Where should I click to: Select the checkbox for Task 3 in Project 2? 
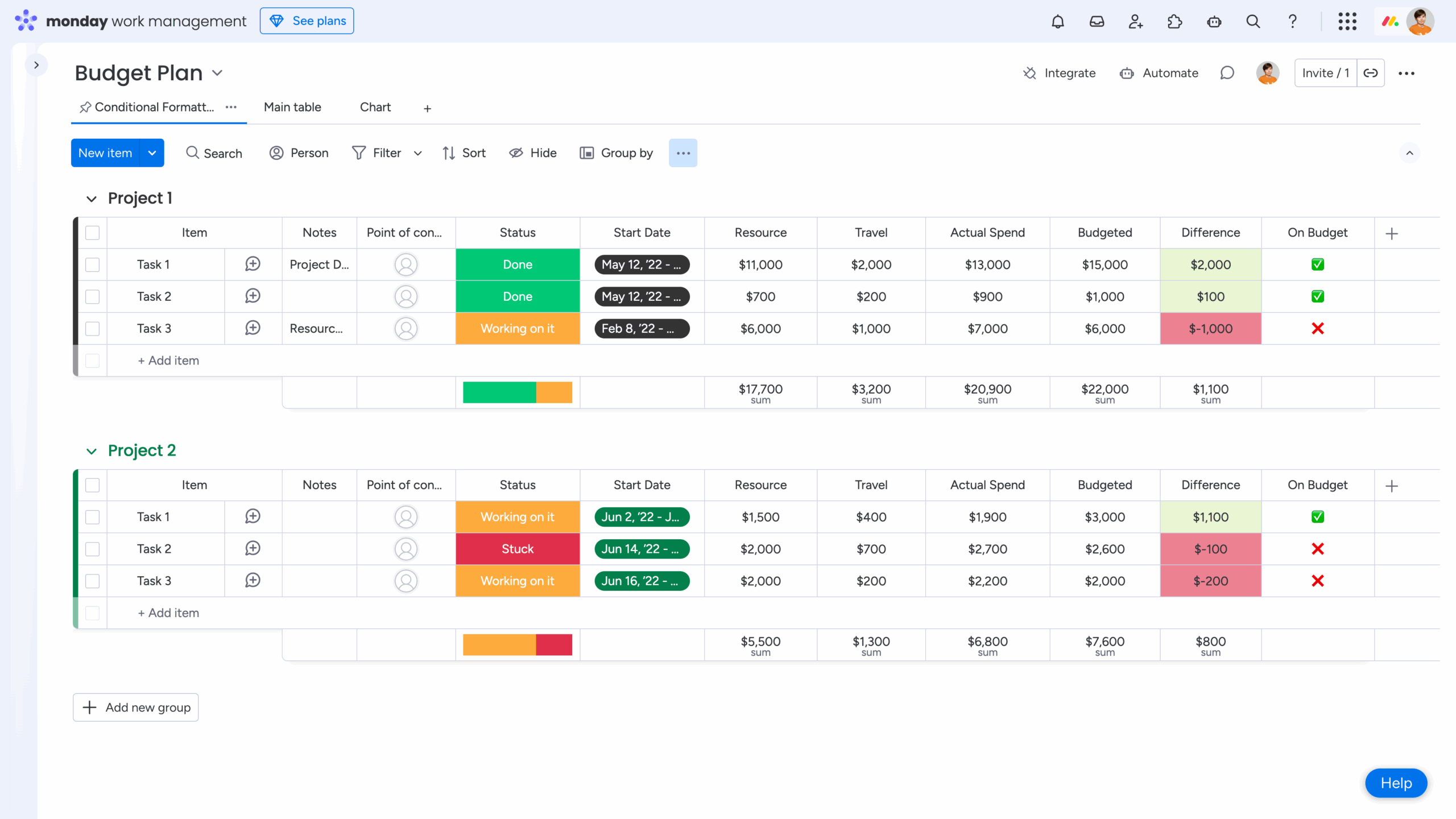pyautogui.click(x=93, y=581)
